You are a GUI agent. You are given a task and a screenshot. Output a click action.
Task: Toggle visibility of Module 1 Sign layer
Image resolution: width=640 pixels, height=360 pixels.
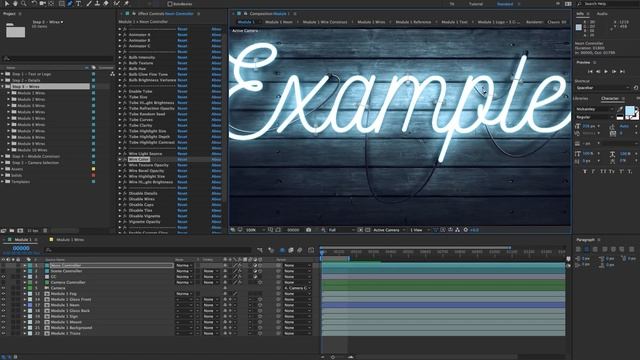(x=3, y=316)
